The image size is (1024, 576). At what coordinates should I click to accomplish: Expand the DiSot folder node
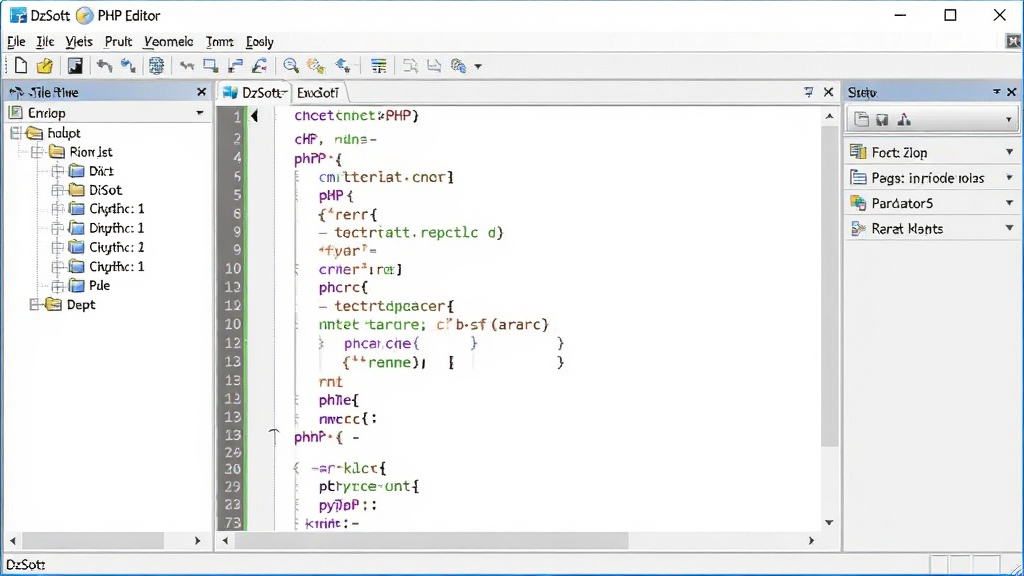57,190
